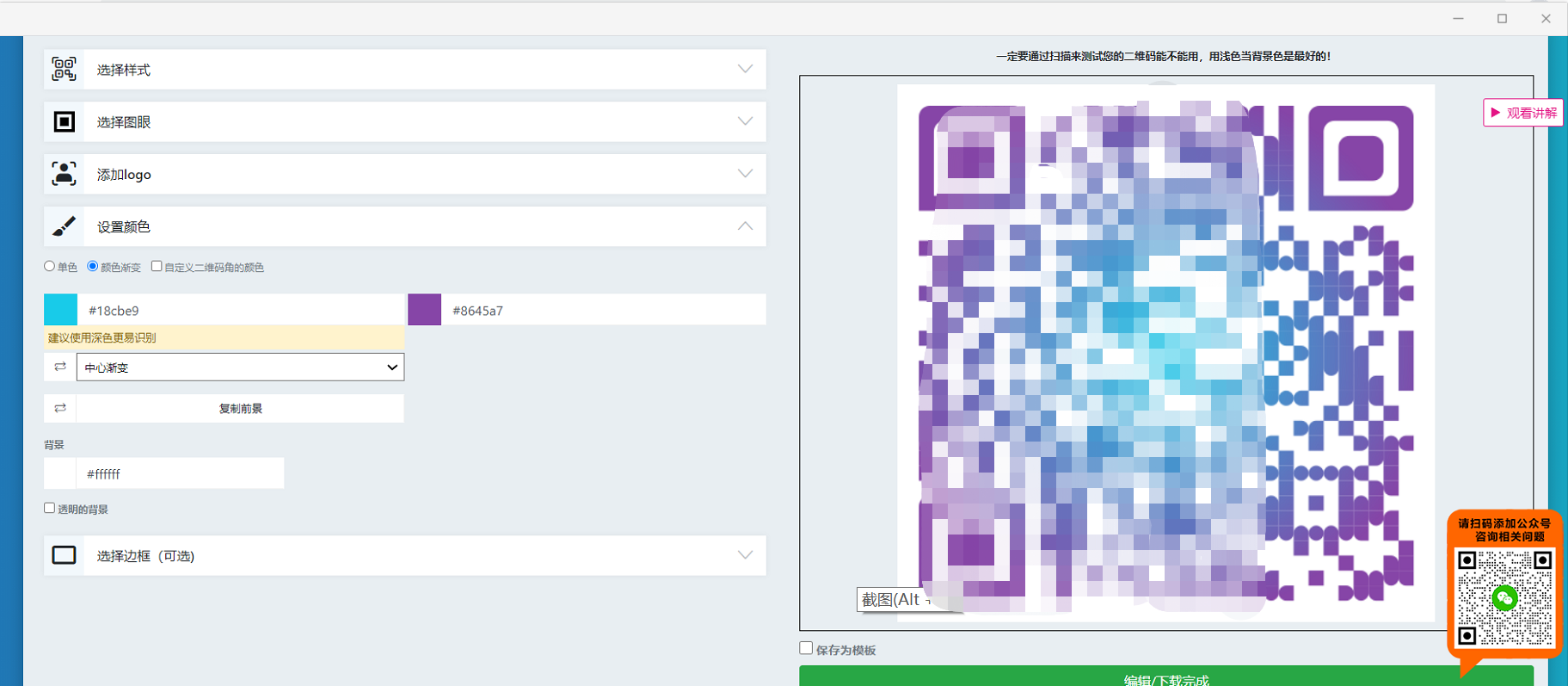This screenshot has height=686, width=1568.
Task: Open the 选择样式 panel header
Action: click(404, 69)
